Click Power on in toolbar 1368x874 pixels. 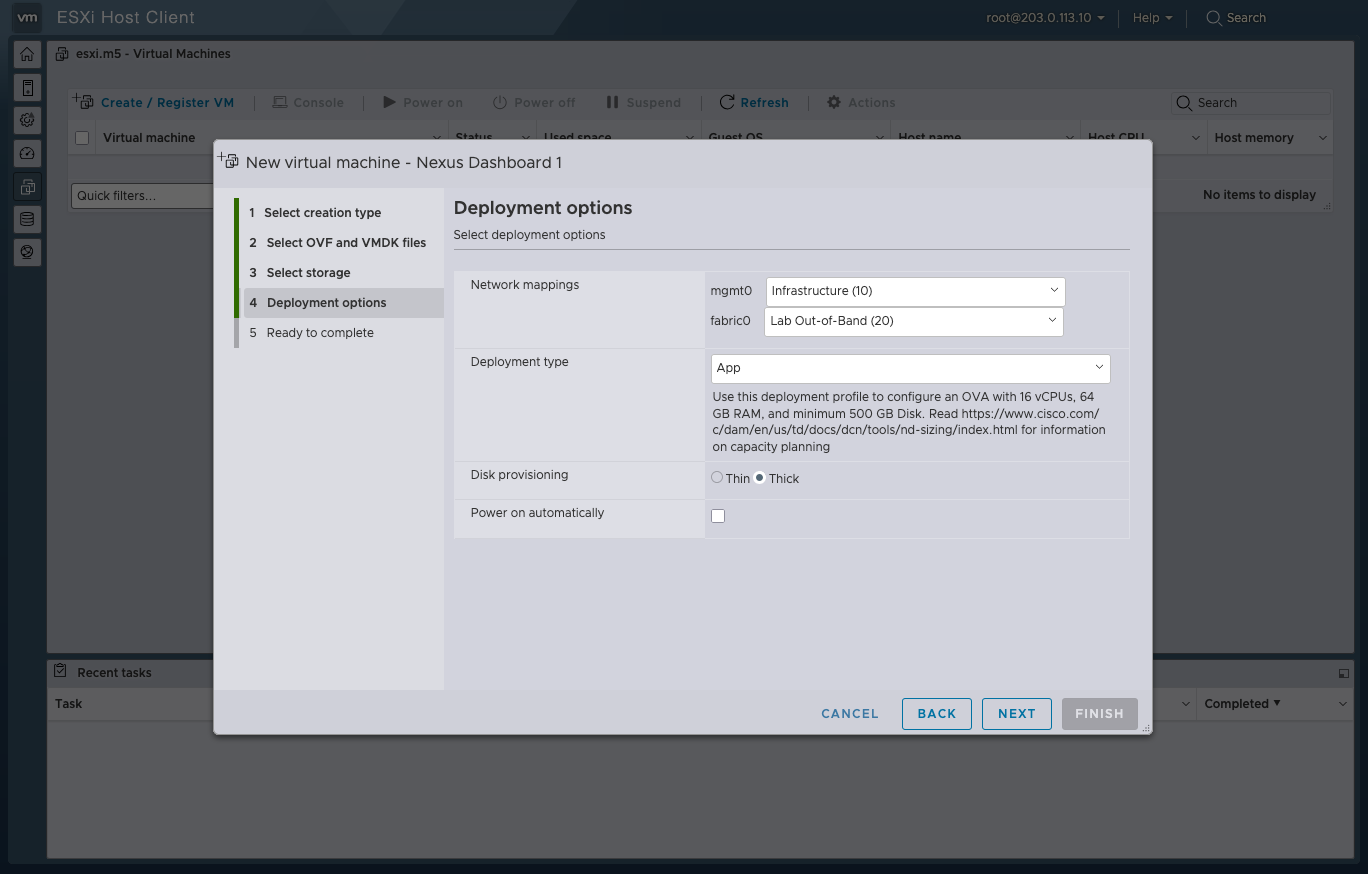[423, 102]
